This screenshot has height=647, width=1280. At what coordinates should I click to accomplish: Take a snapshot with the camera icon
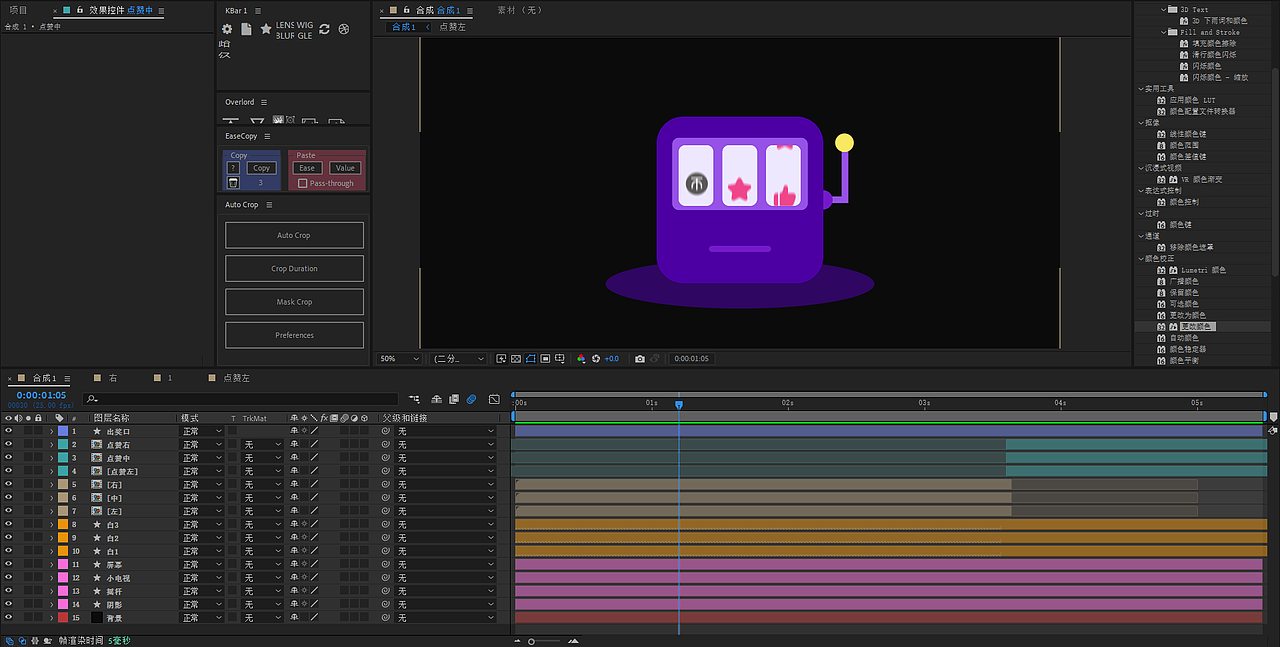pyautogui.click(x=640, y=358)
